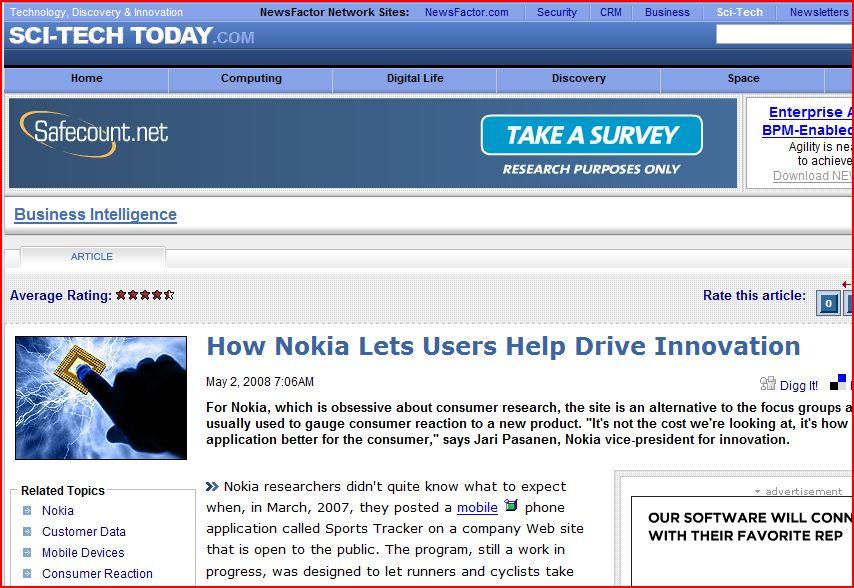Open the Computing navigation menu
Image resolution: width=854 pixels, height=588 pixels.
[x=251, y=79]
